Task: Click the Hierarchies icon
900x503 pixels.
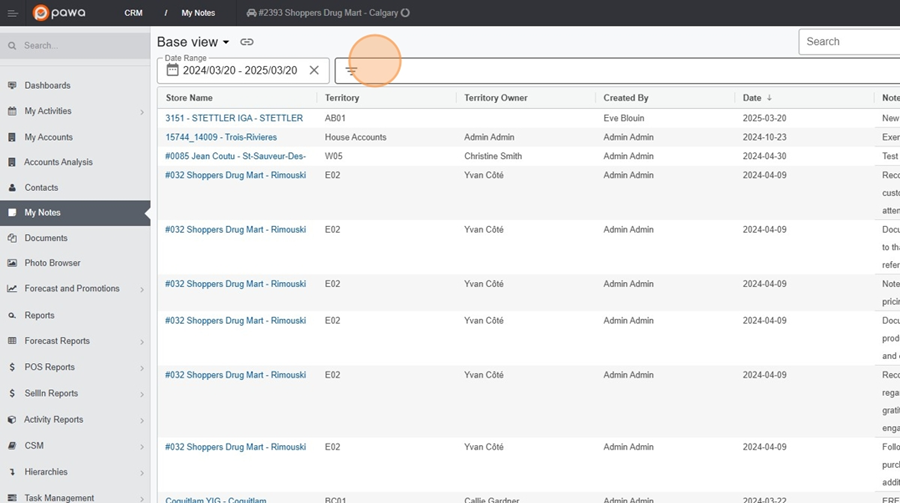Action: click(x=12, y=472)
